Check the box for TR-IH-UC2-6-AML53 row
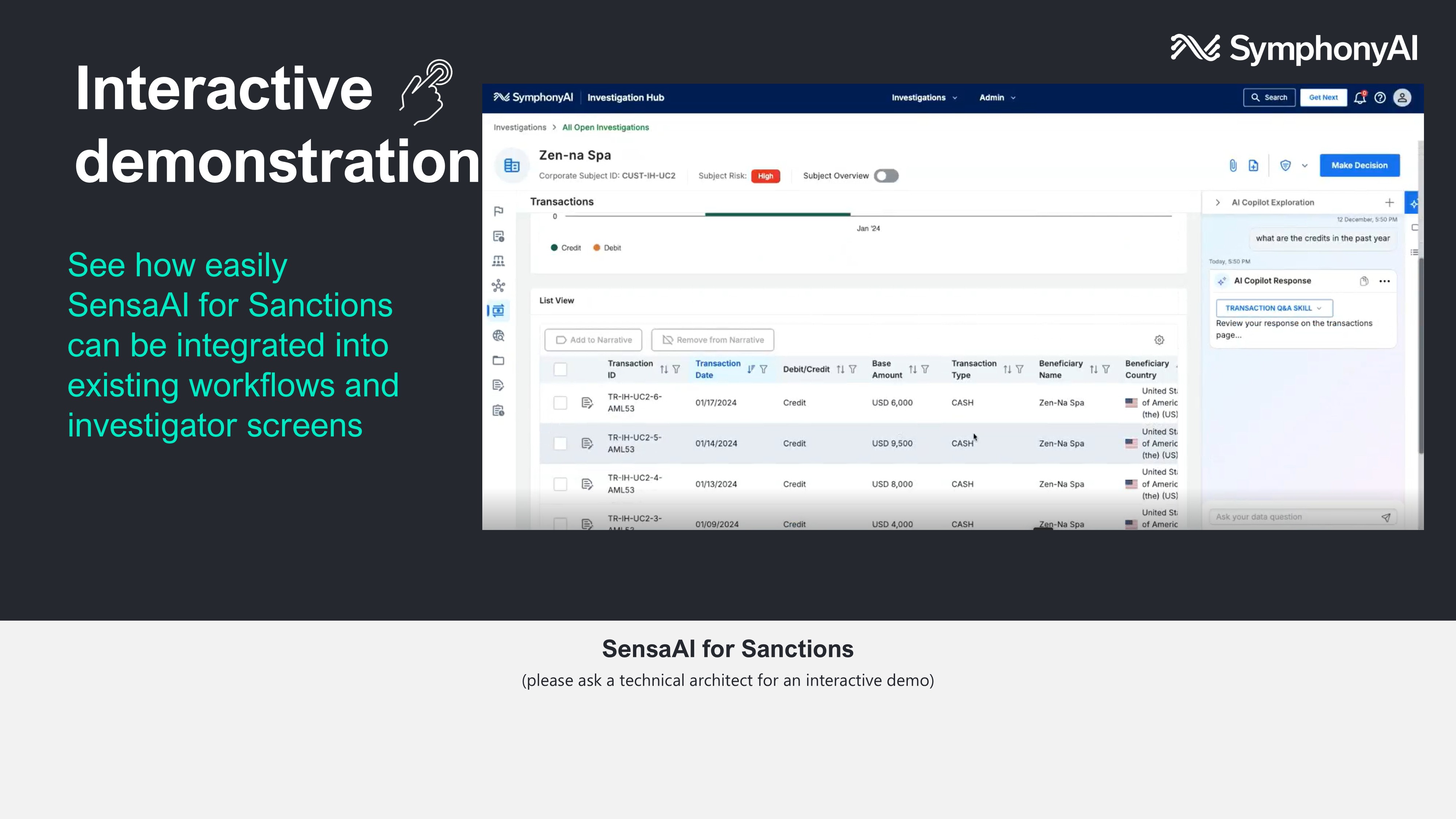The height and width of the screenshot is (819, 1456). pyautogui.click(x=560, y=403)
